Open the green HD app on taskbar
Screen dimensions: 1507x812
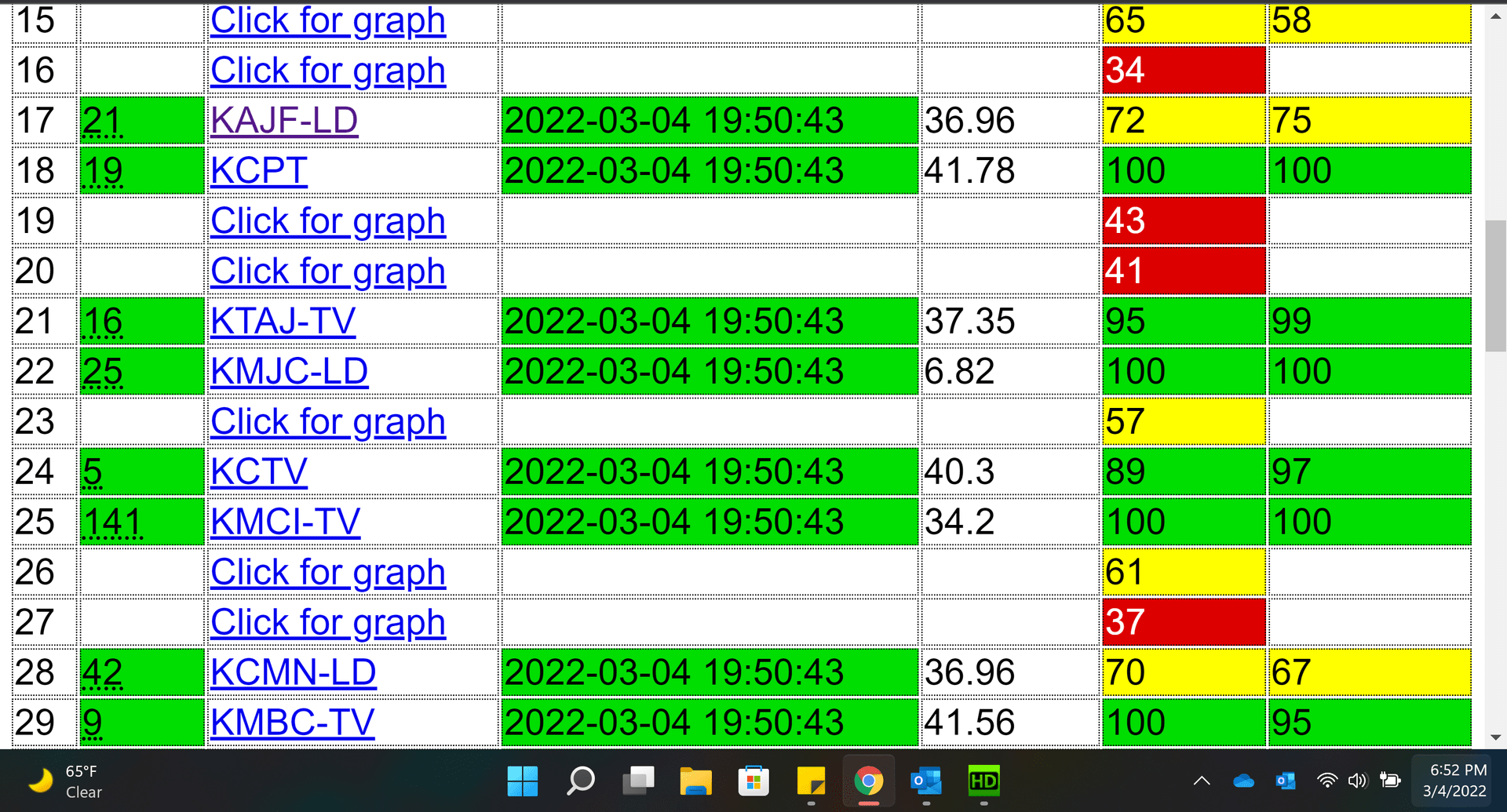tap(983, 781)
